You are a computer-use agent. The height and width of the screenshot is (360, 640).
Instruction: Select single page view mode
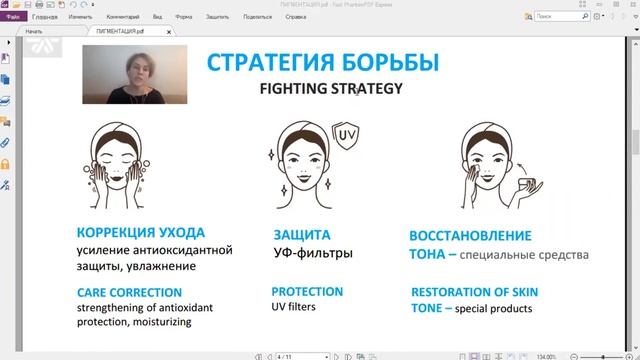pyautogui.click(x=462, y=357)
